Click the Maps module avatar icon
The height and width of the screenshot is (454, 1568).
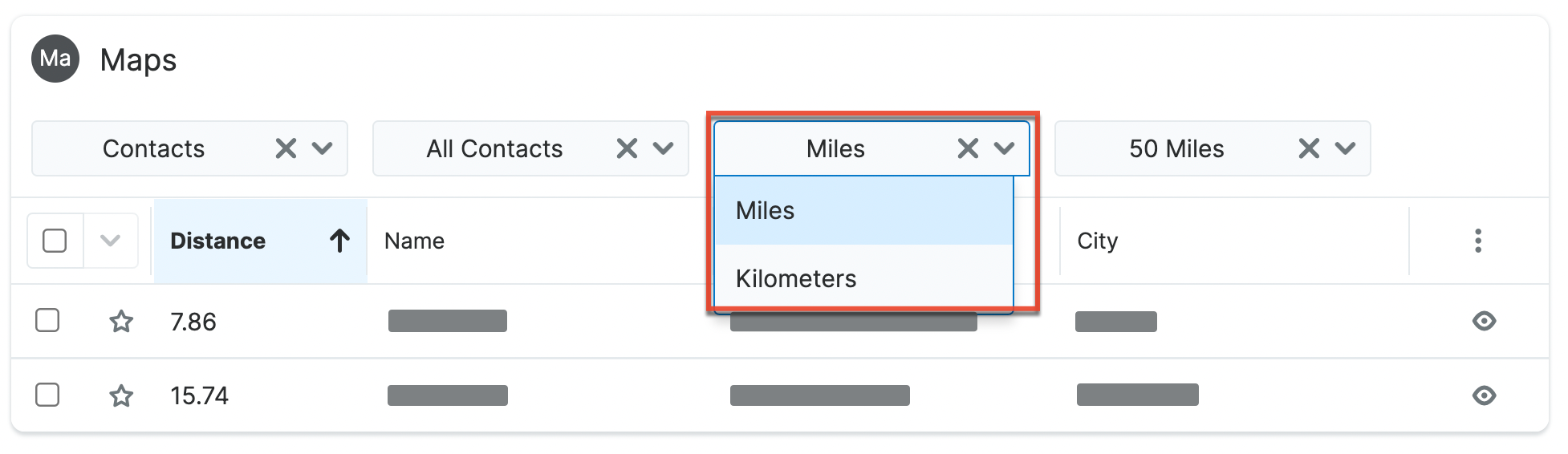point(55,59)
